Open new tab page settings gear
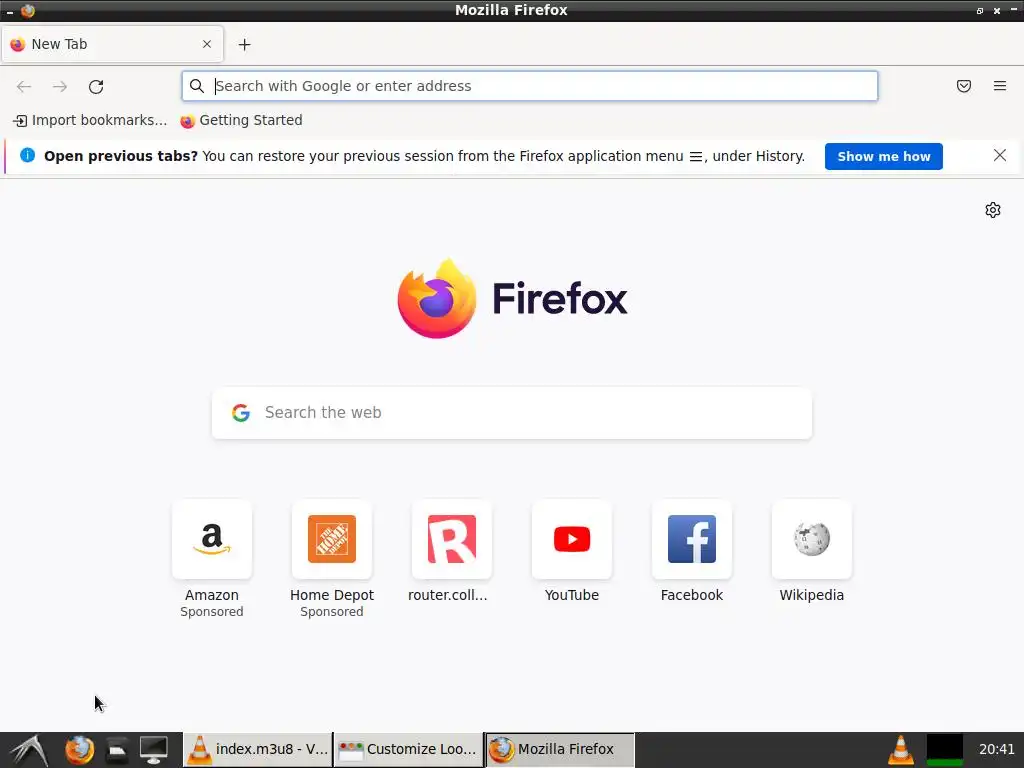The height and width of the screenshot is (768, 1024). (x=993, y=210)
